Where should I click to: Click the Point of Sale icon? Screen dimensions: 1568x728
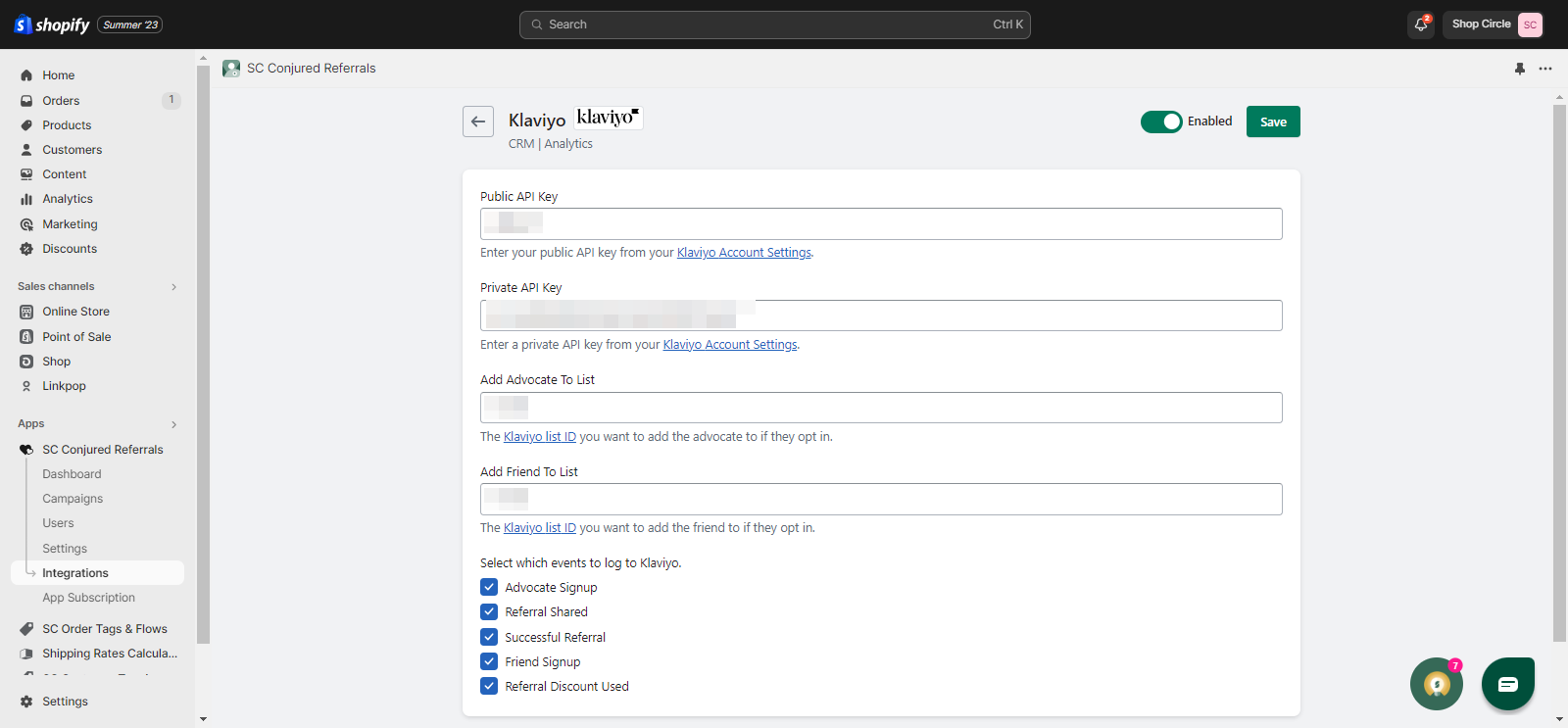tap(26, 337)
